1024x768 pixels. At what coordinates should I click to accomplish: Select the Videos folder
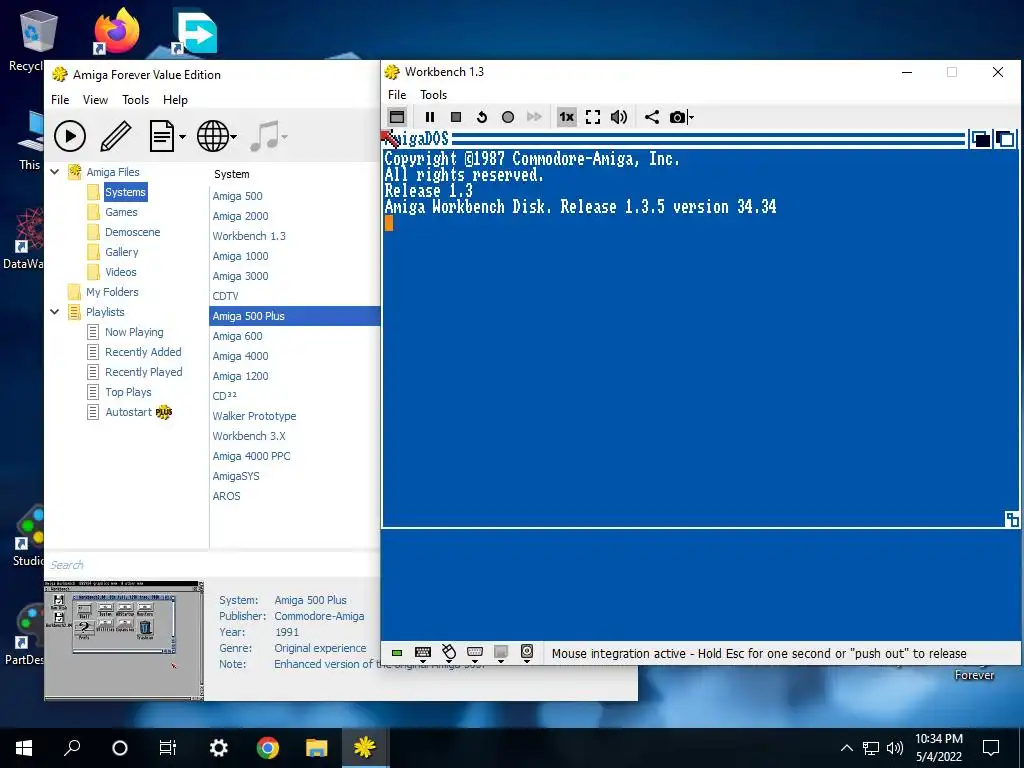point(121,272)
